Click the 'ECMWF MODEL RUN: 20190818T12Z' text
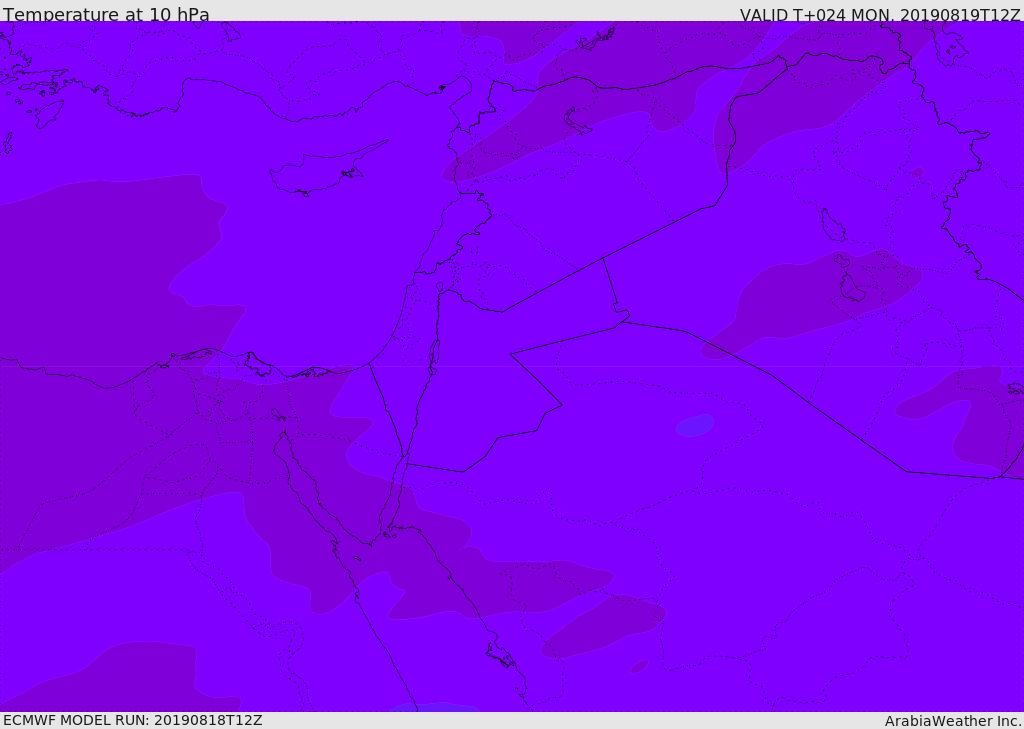Screen dimensions: 1024x729 coord(133,720)
